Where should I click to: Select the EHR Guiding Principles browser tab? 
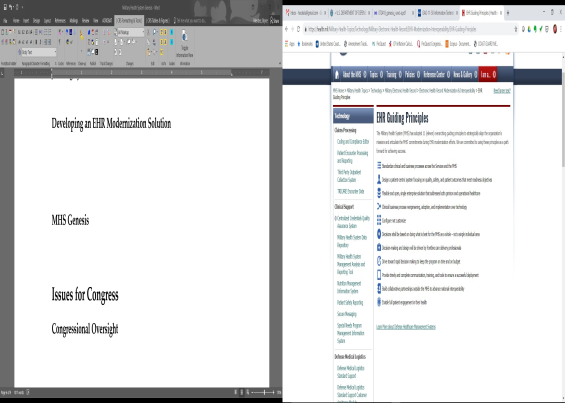[481, 13]
